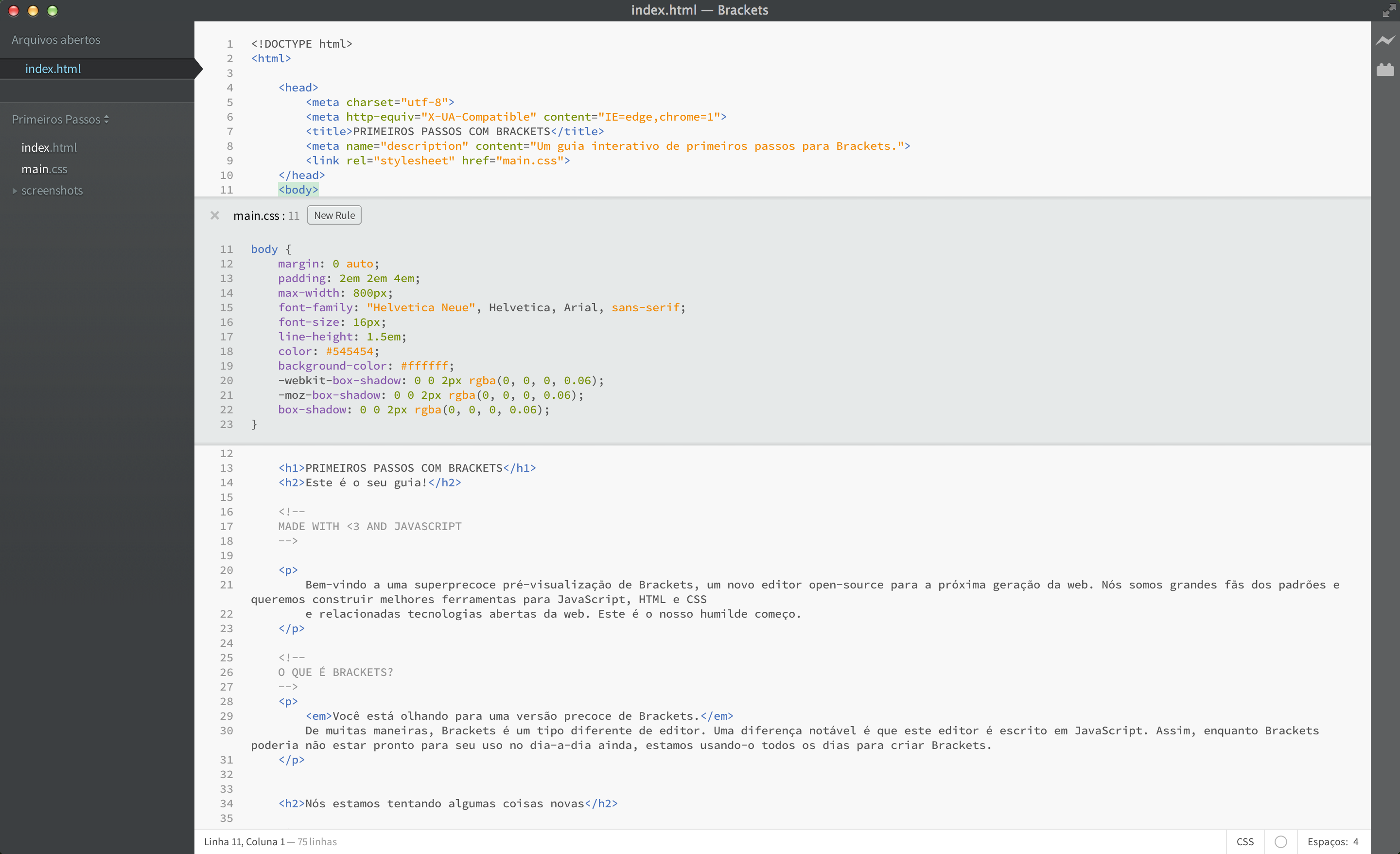Click the green zoom window button
Viewport: 1400px width, 854px height.
52,11
